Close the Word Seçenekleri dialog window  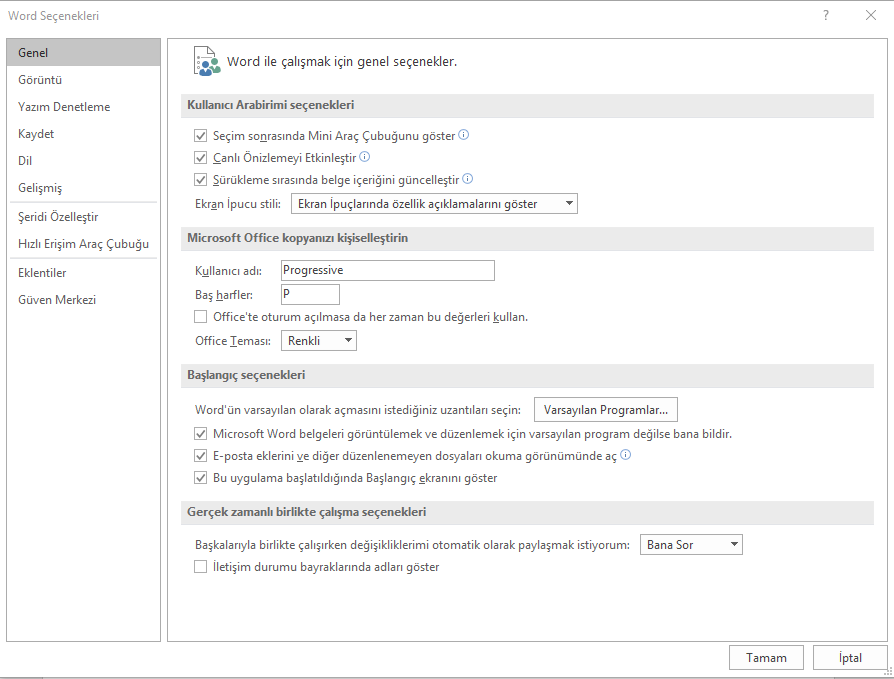tap(871, 16)
